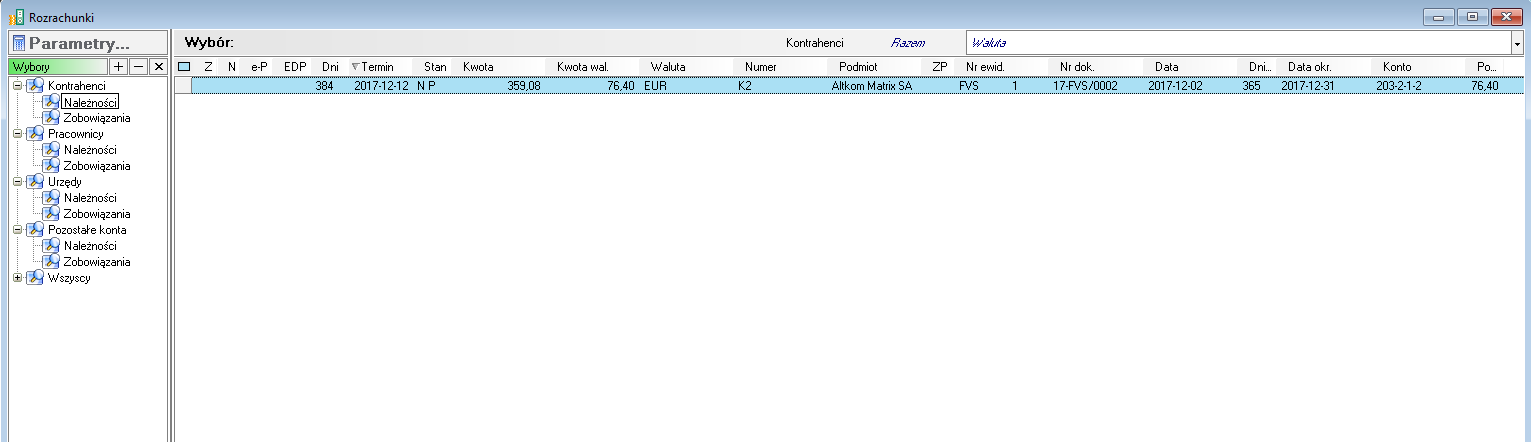Sort by the ZP column header

point(939,66)
